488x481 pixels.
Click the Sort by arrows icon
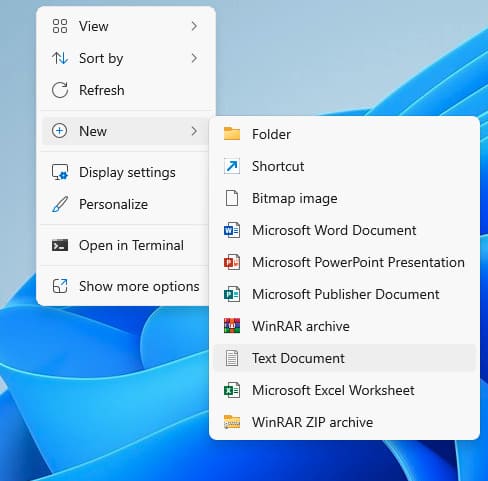tap(60, 58)
